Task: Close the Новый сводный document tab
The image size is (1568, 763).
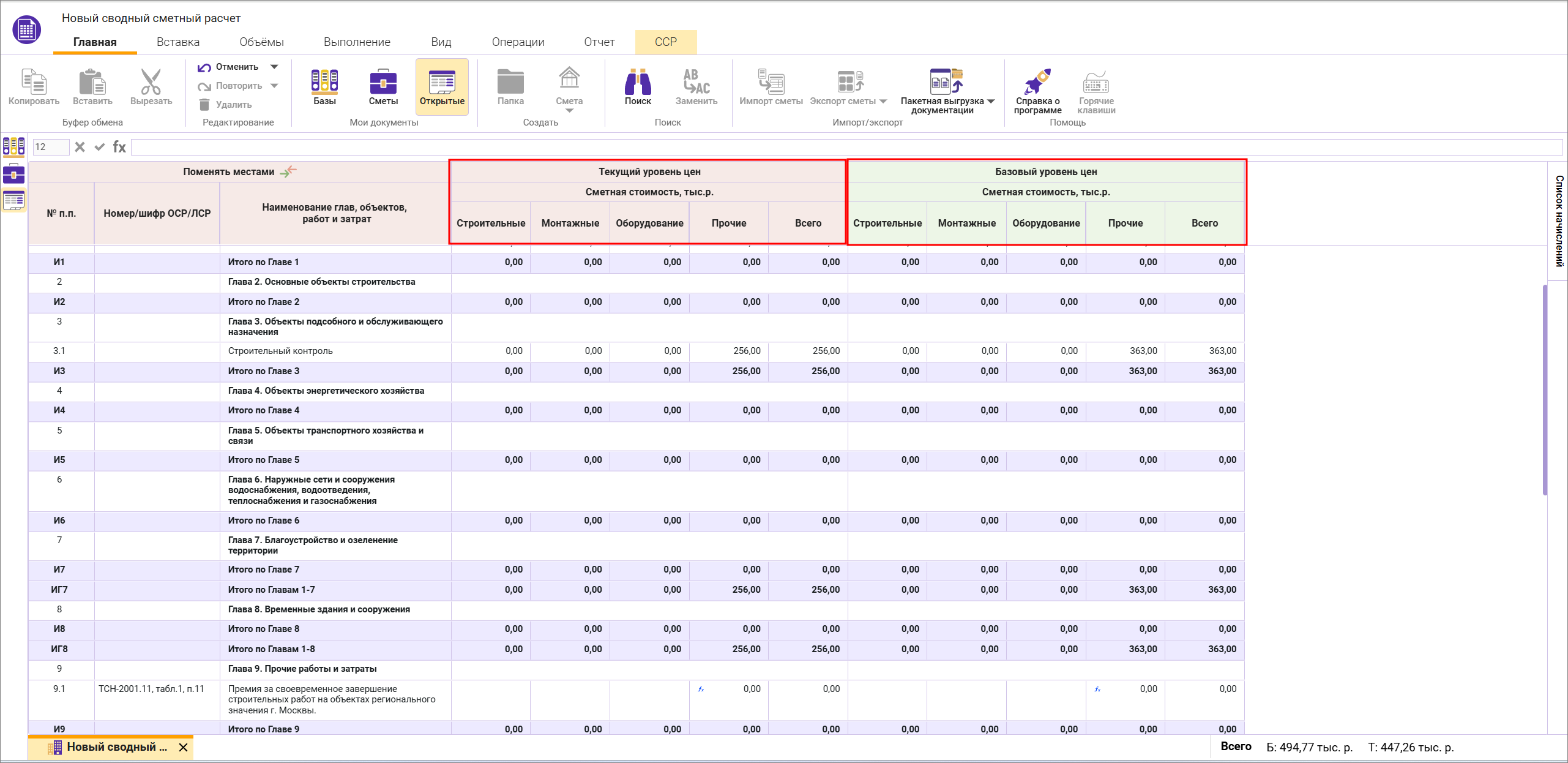Action: (x=183, y=747)
